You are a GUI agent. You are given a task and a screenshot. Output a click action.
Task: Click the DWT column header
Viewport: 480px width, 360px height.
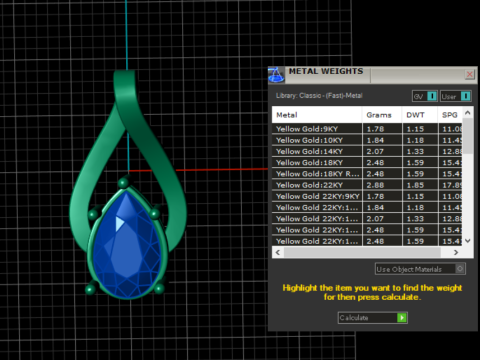coord(420,115)
